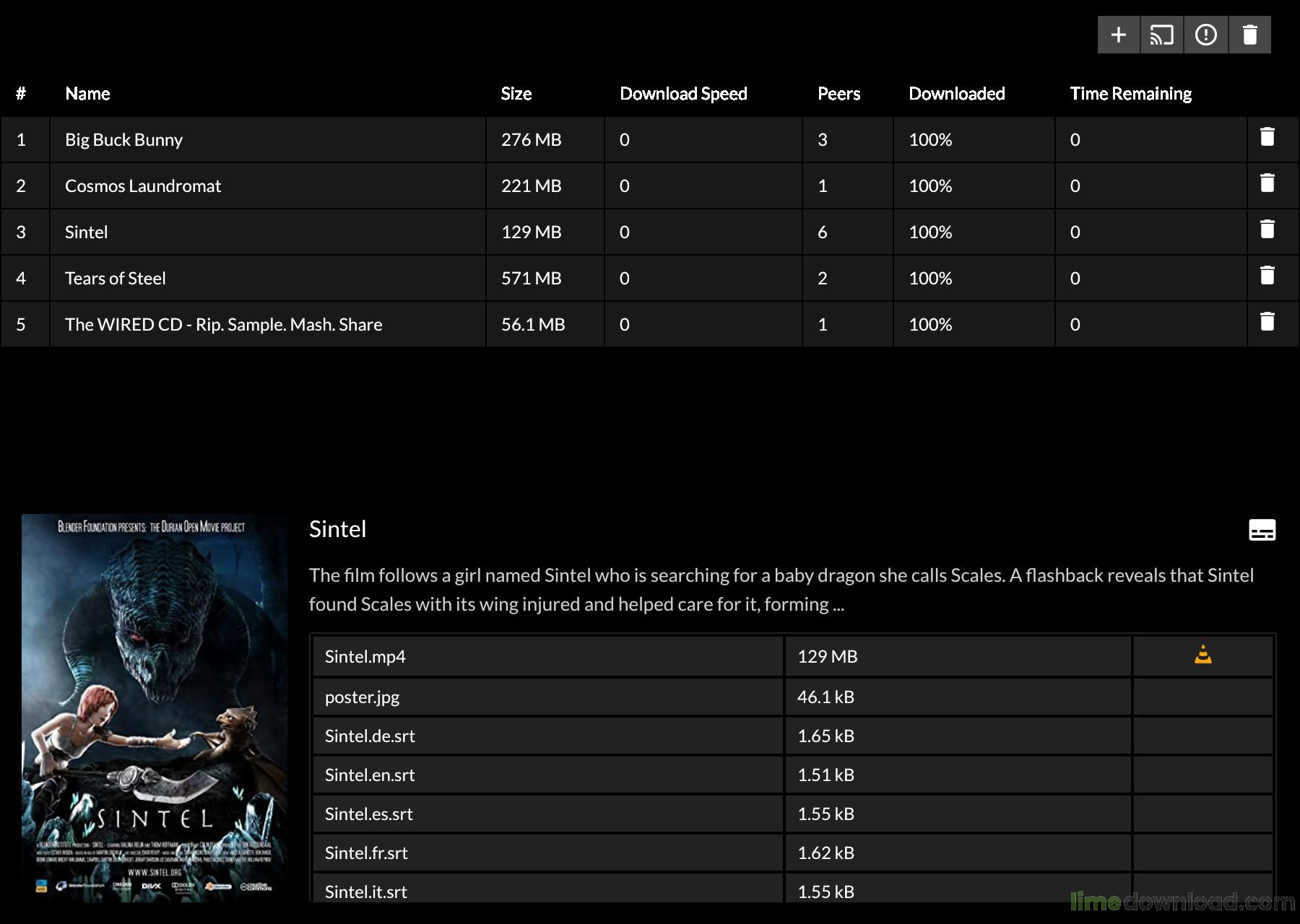This screenshot has width=1300, height=924.
Task: Click peers count 6 in Sintel row
Action: [823, 232]
